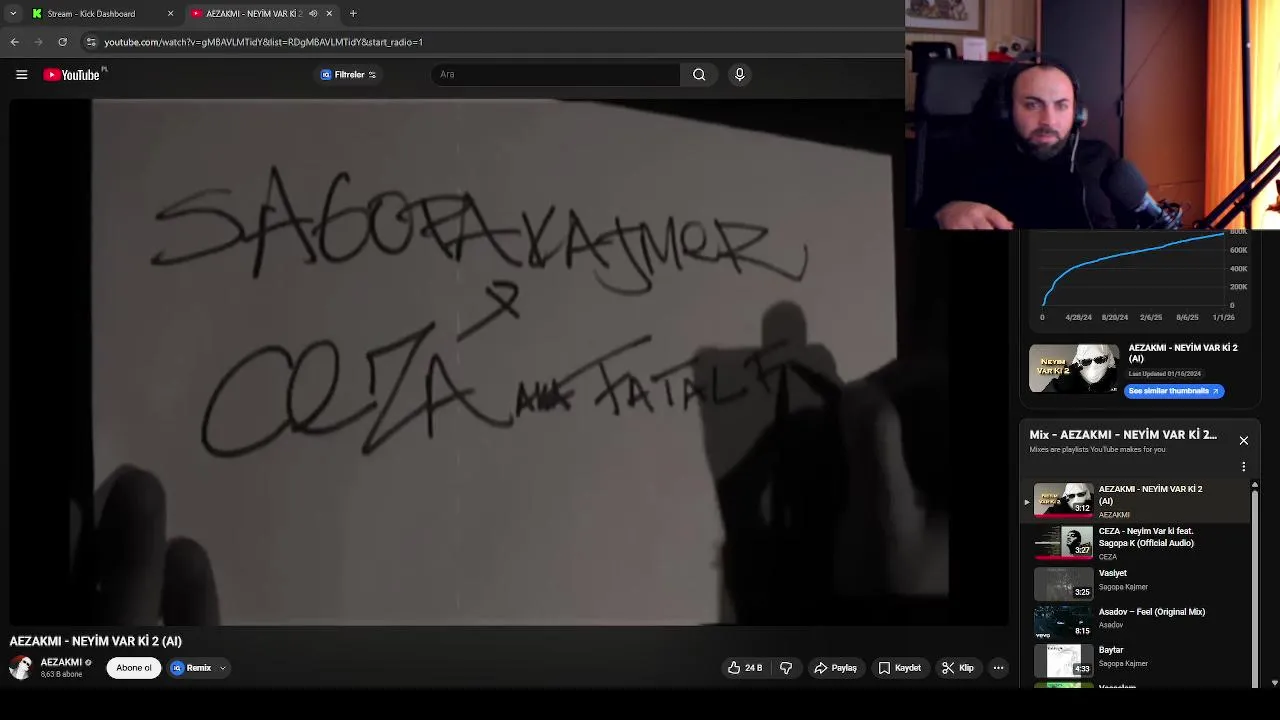
Task: Click the Remix button
Action: click(x=191, y=668)
